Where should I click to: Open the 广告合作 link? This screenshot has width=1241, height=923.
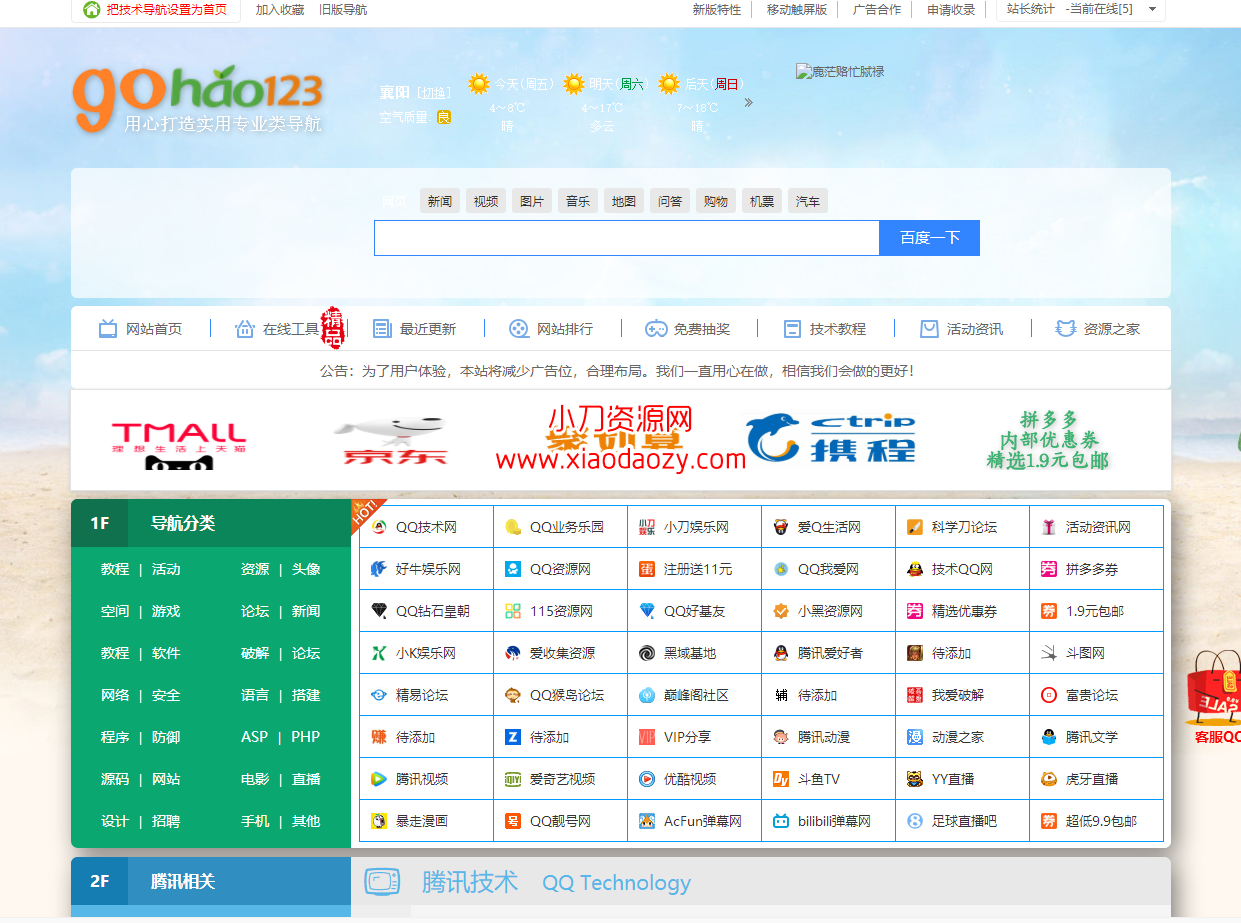pyautogui.click(x=877, y=10)
